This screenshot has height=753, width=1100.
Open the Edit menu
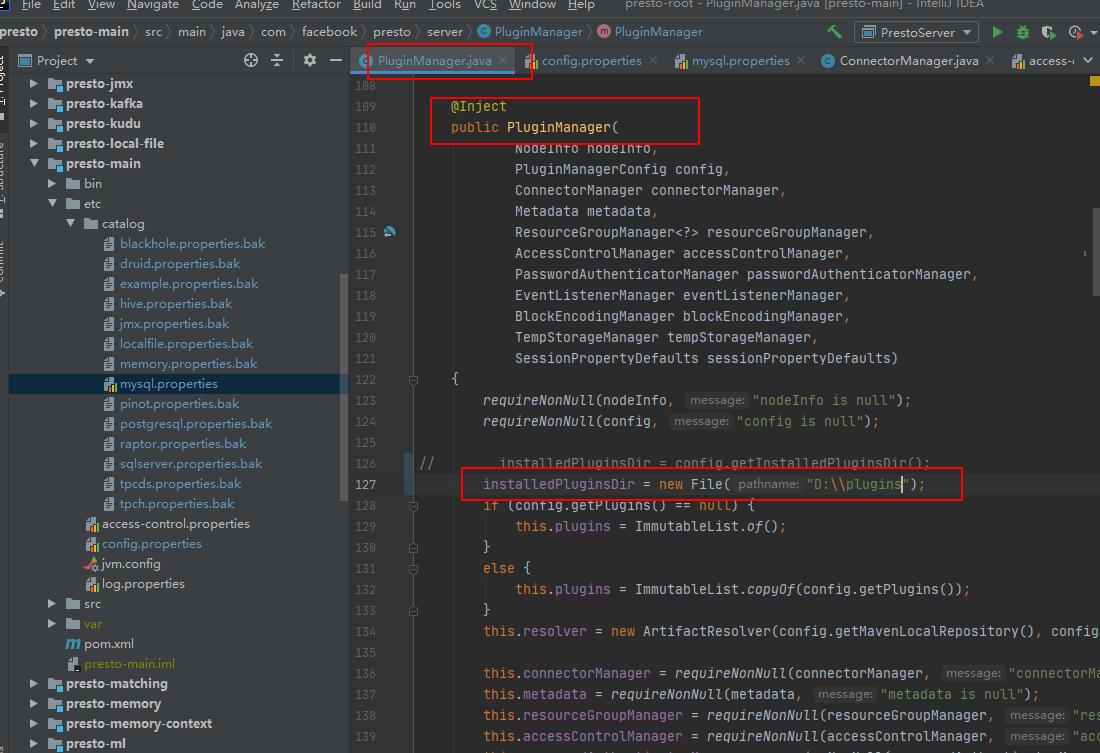coord(64,5)
